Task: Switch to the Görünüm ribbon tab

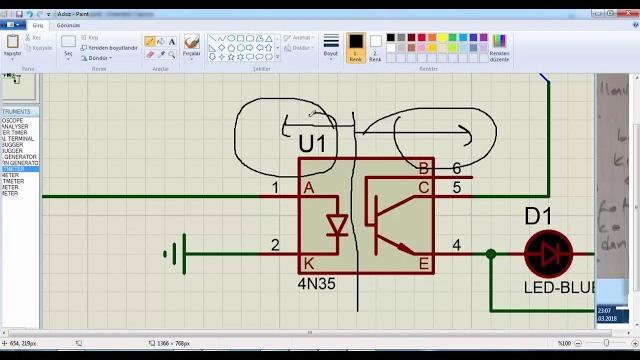Action: tap(68, 25)
